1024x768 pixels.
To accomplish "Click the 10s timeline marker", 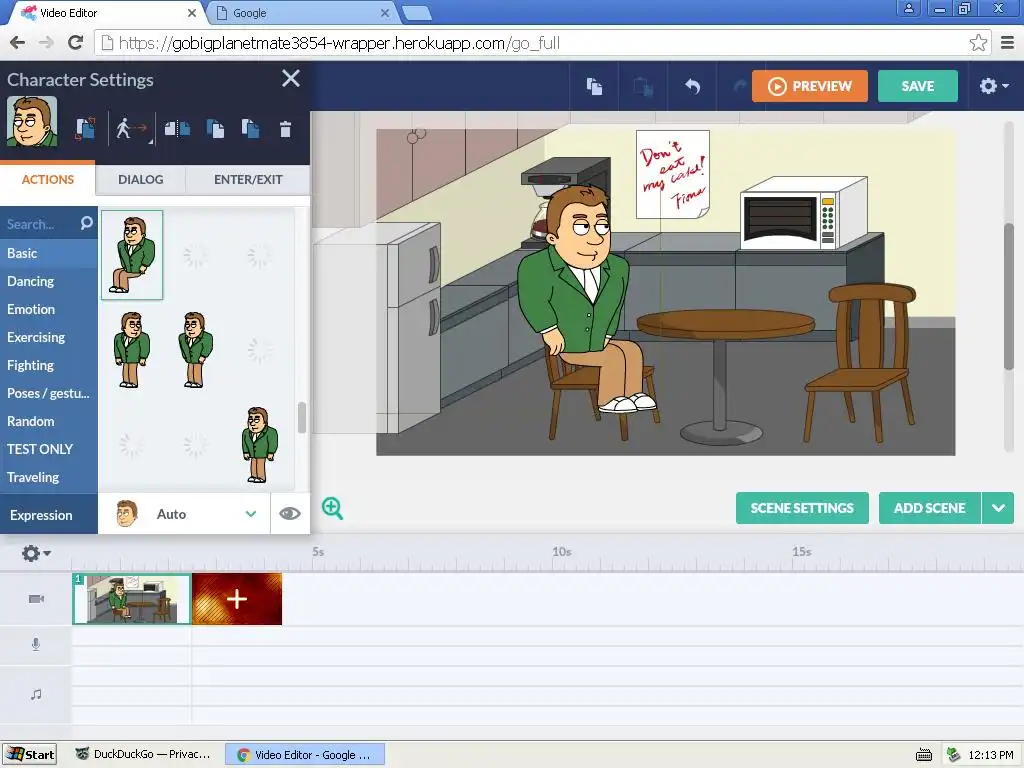I will pos(562,552).
